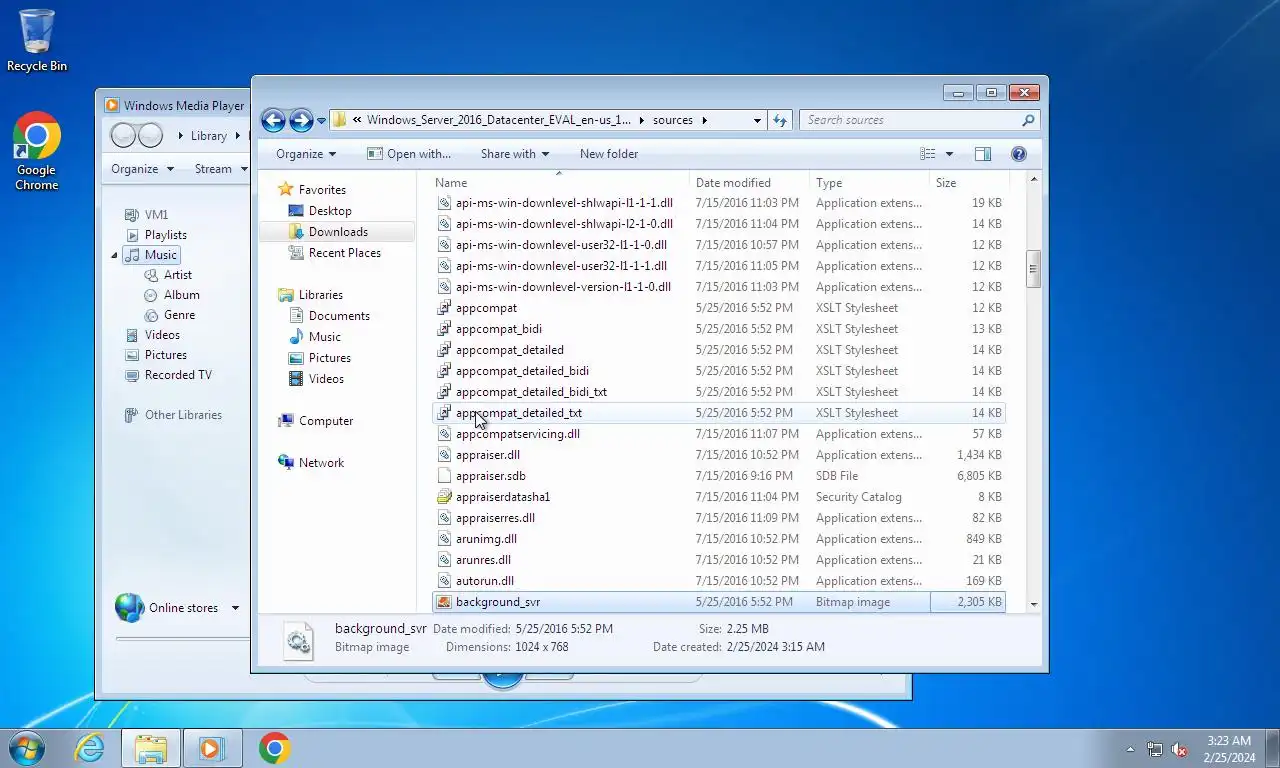Click the network tray icon
1280x768 pixels.
click(x=1155, y=749)
